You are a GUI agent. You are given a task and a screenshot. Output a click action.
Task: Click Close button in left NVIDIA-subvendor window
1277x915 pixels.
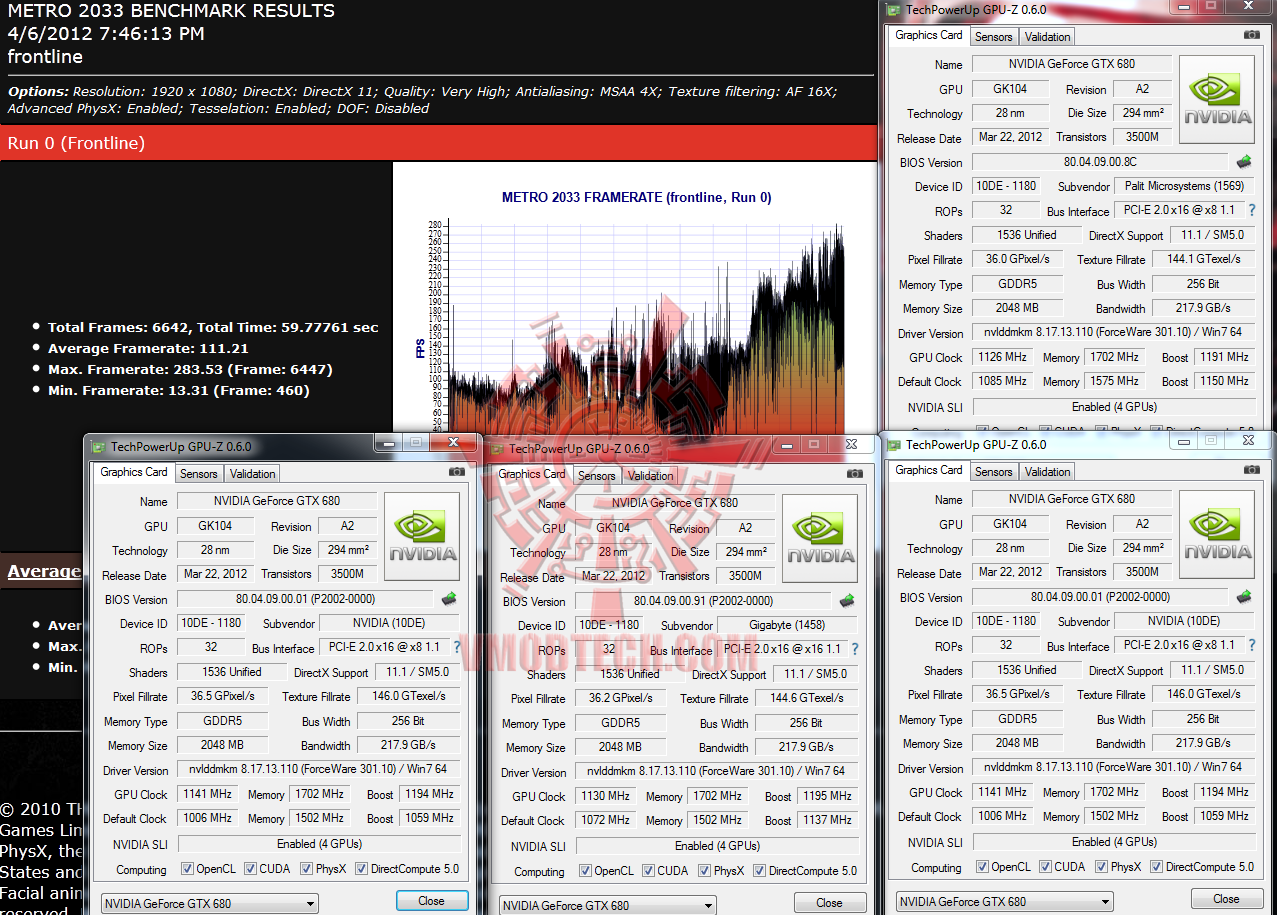(432, 901)
